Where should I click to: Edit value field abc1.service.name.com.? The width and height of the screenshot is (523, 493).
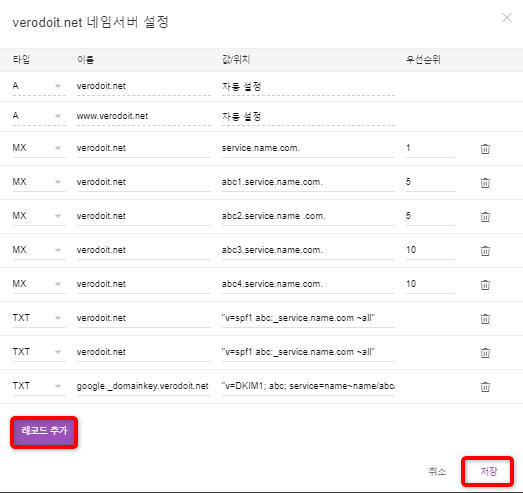[308, 182]
